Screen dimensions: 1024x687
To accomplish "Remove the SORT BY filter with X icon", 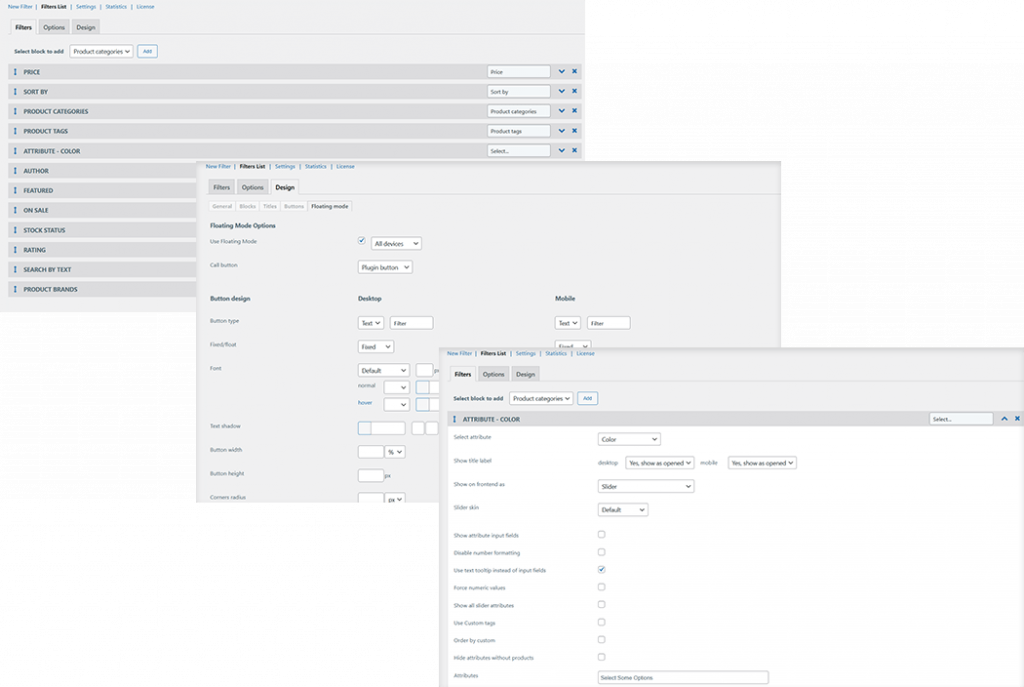I will pyautogui.click(x=575, y=91).
